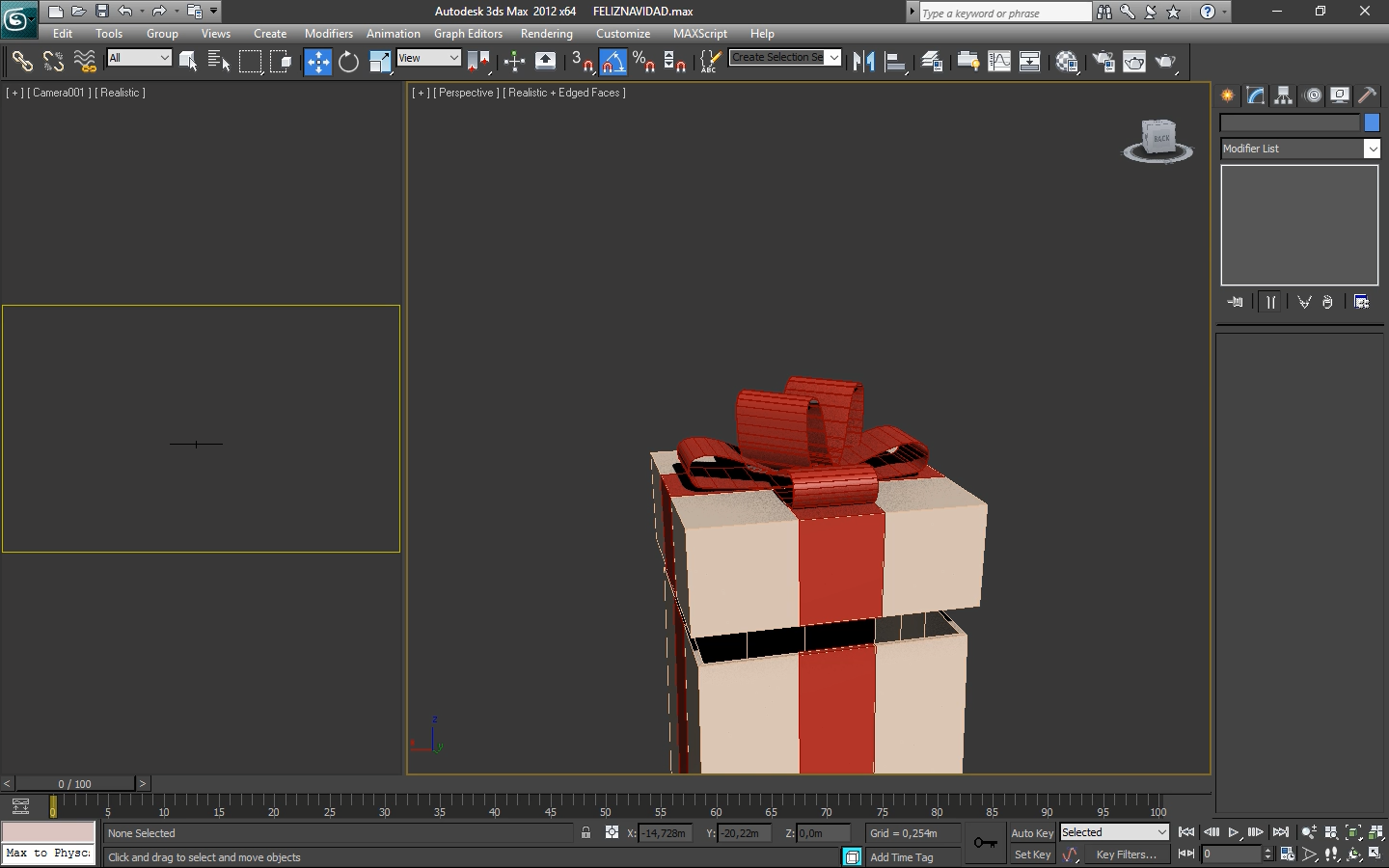The height and width of the screenshot is (868, 1389).
Task: Open selection filter All dropdown
Action: tap(139, 58)
